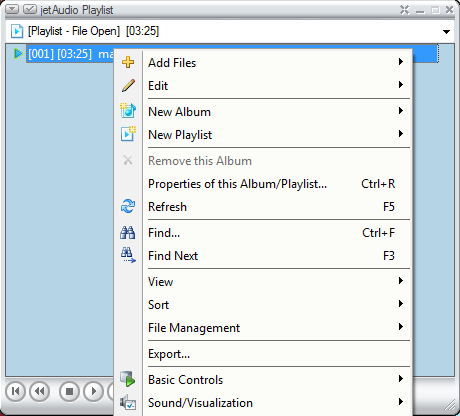Click the title bar menu arrow icon
Screen dimensions: 460x416
point(12,9)
